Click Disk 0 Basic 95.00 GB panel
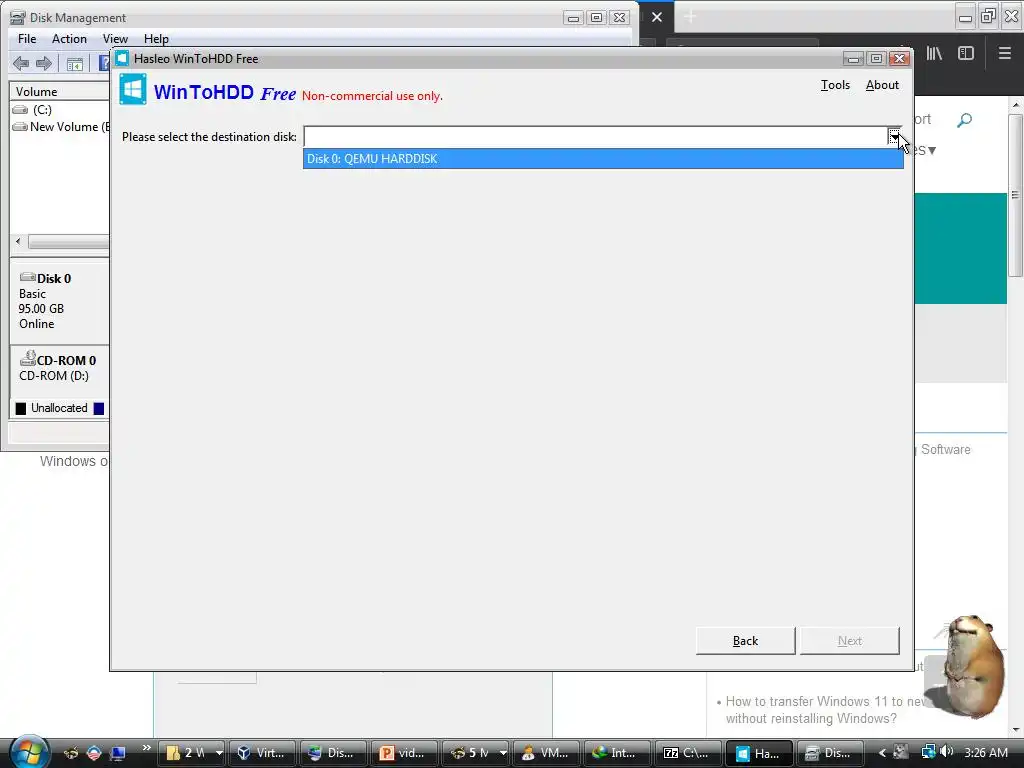 click(x=59, y=301)
